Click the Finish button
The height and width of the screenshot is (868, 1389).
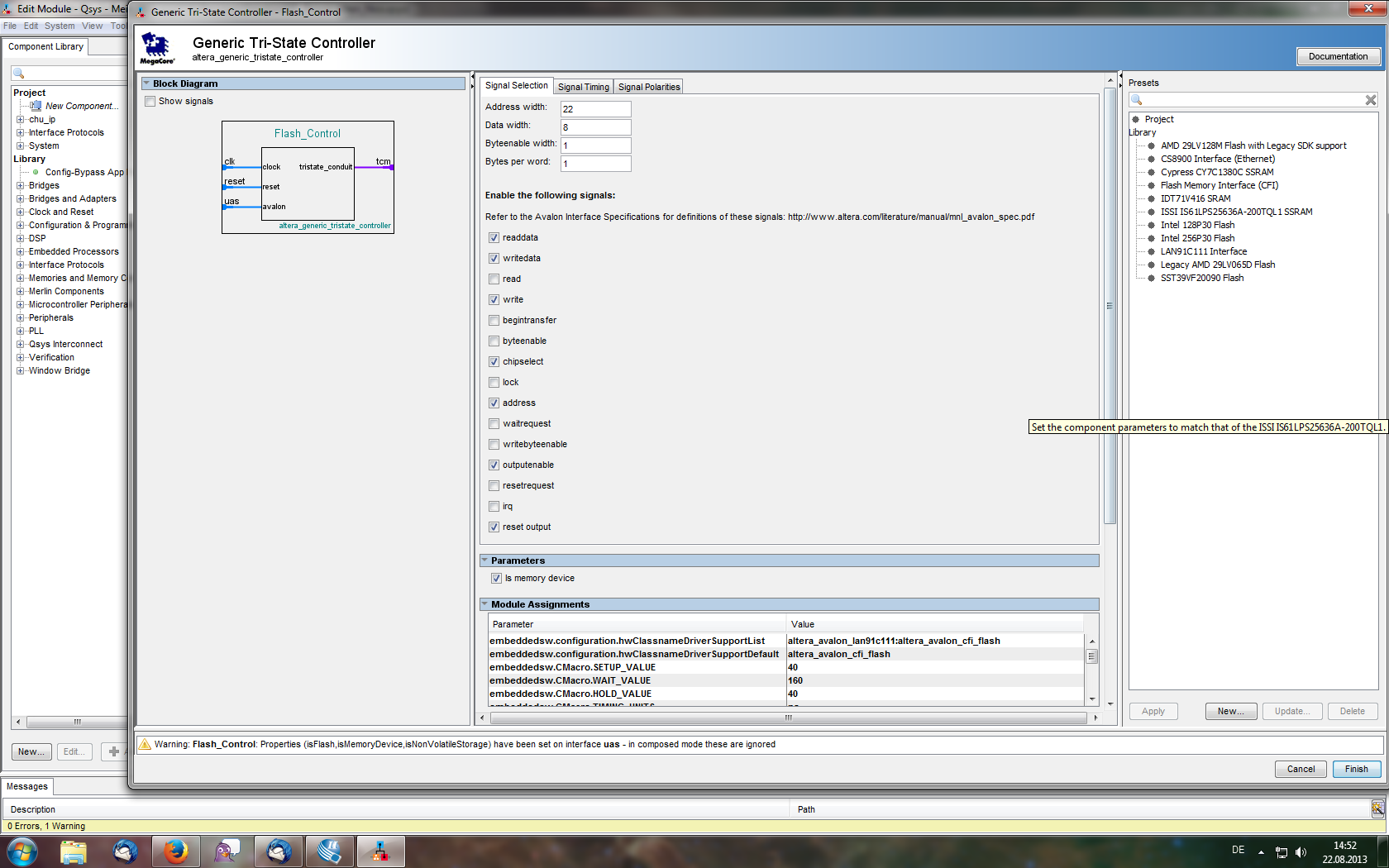1356,769
